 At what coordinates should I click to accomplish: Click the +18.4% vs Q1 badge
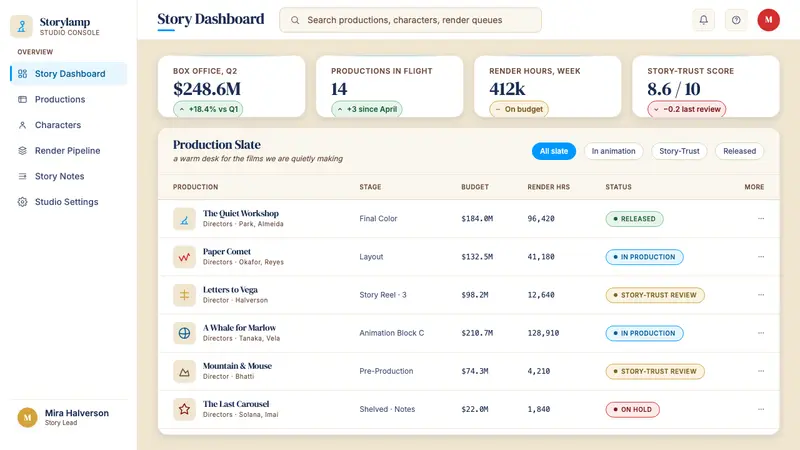point(208,109)
